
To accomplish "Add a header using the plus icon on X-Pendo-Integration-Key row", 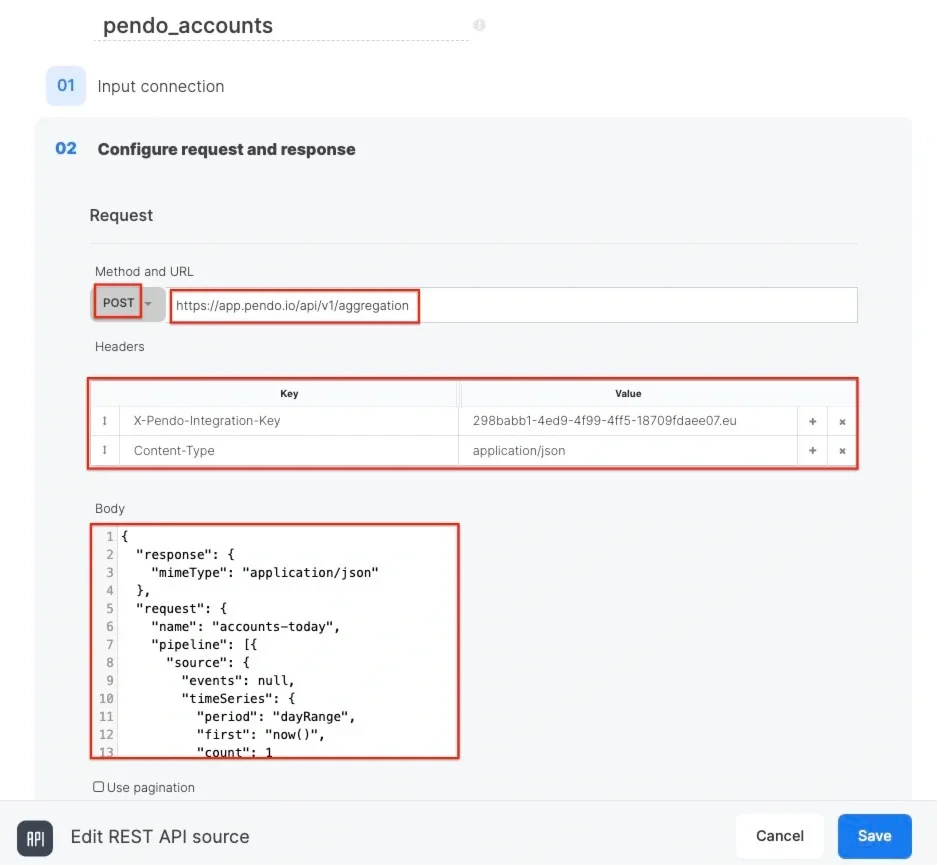I will tap(812, 421).
